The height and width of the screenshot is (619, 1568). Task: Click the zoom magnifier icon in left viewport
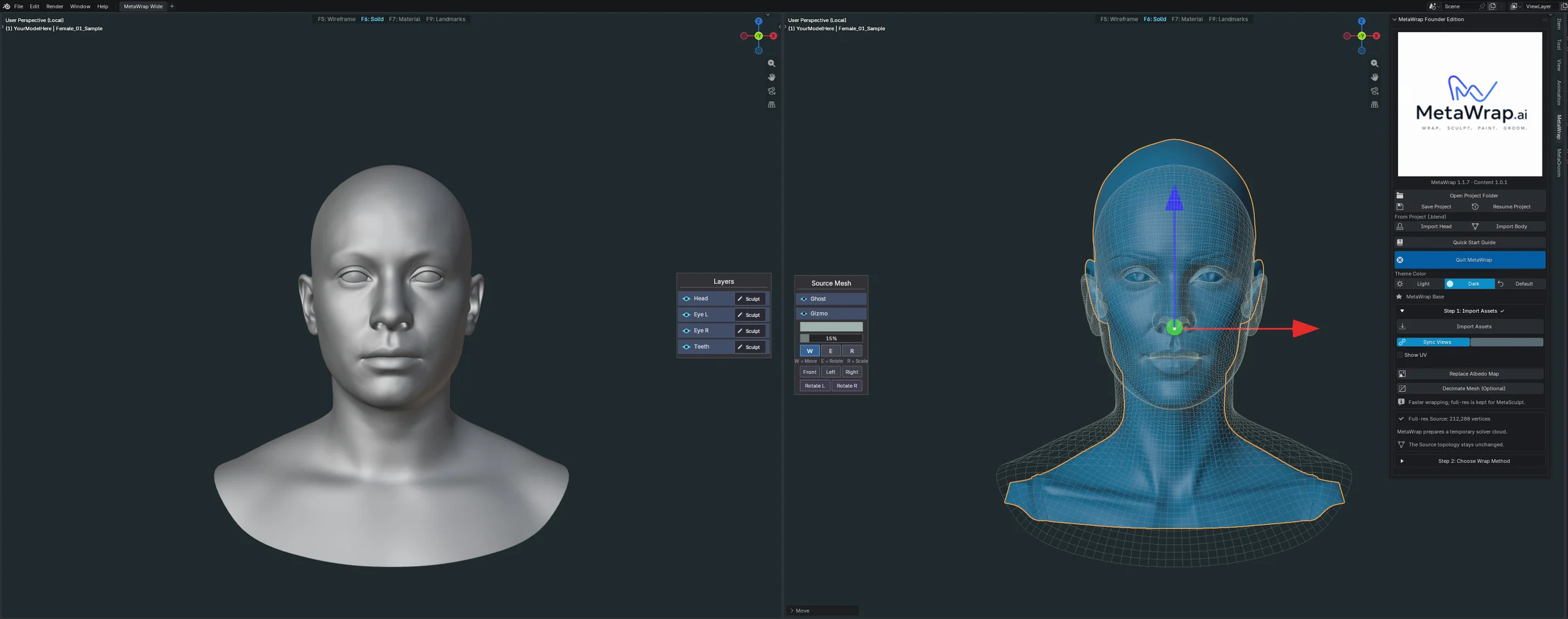[x=772, y=63]
